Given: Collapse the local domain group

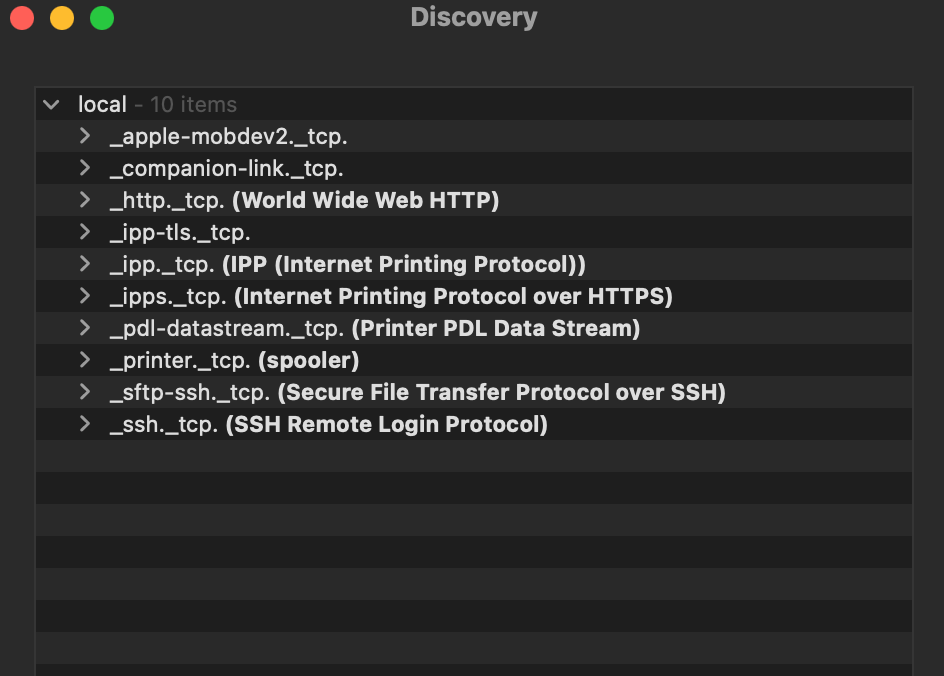Looking at the screenshot, I should [51, 105].
